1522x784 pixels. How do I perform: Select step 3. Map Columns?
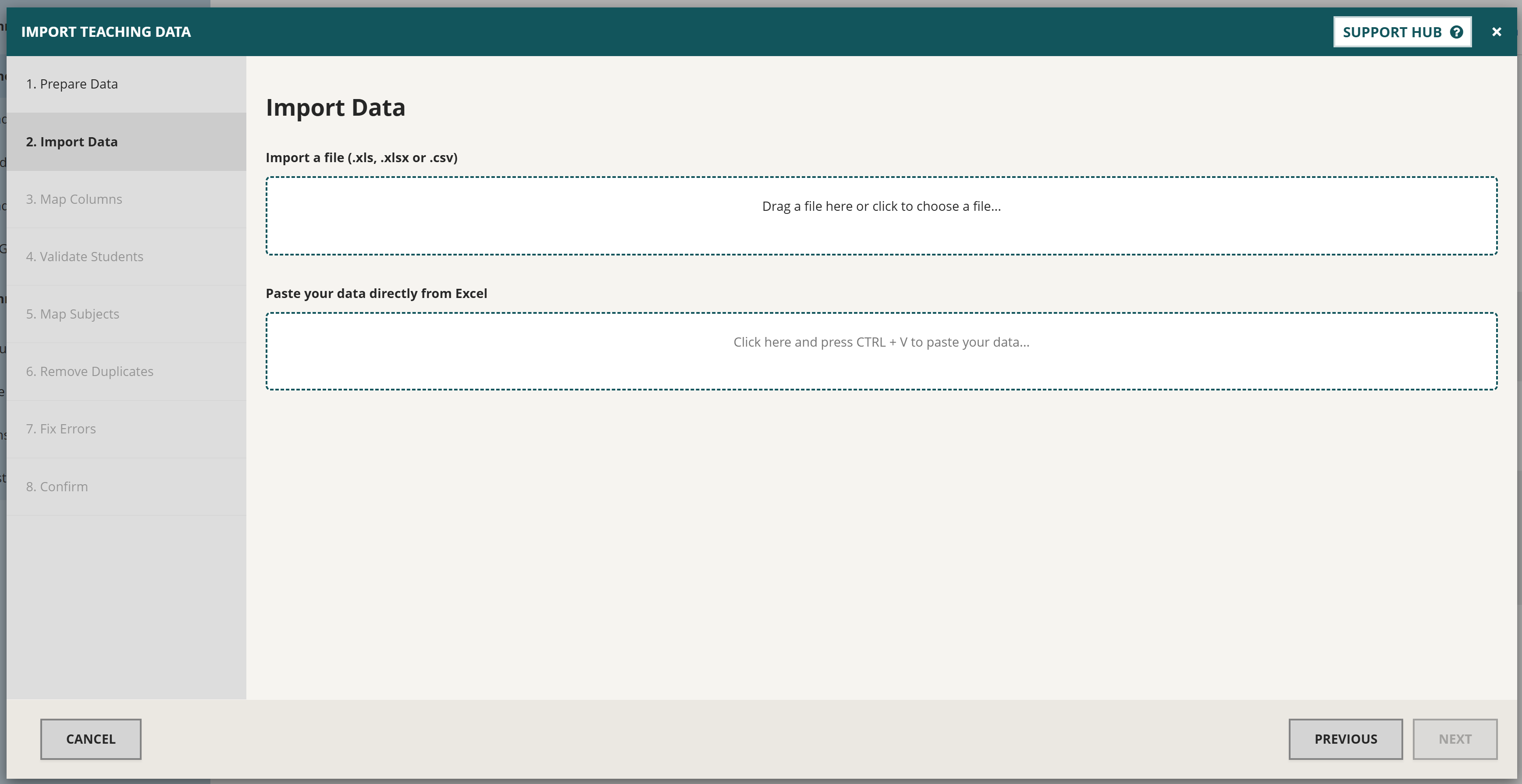tap(126, 199)
